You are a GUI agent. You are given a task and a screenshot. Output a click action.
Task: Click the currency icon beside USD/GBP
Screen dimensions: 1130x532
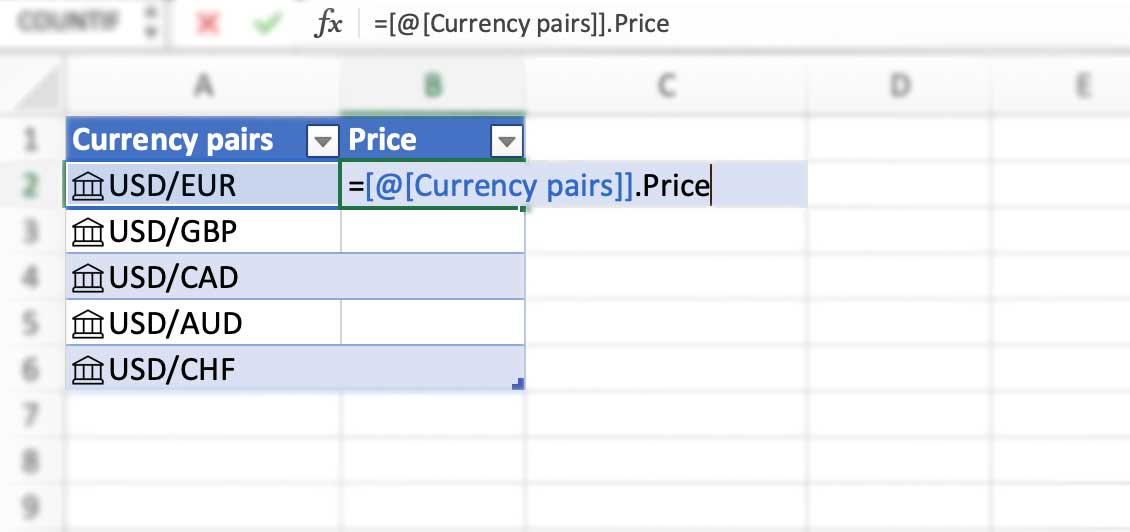[x=89, y=233]
